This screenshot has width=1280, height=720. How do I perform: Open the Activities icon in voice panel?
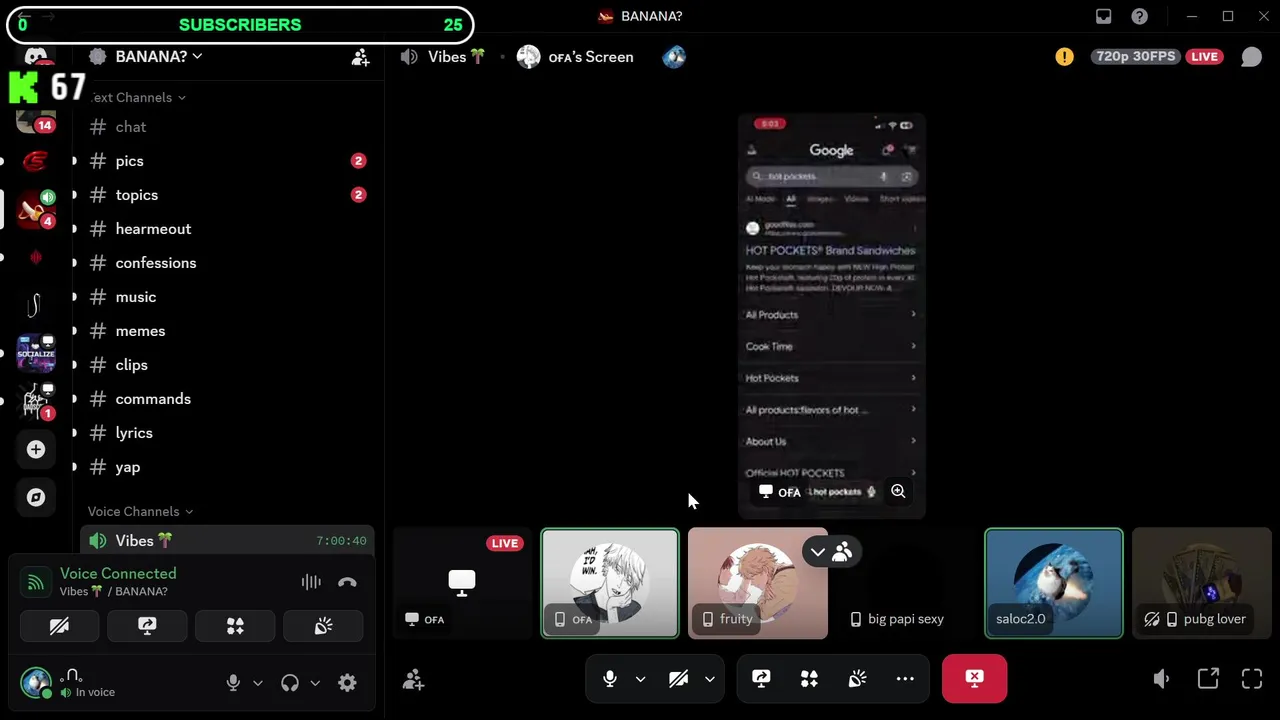[235, 626]
